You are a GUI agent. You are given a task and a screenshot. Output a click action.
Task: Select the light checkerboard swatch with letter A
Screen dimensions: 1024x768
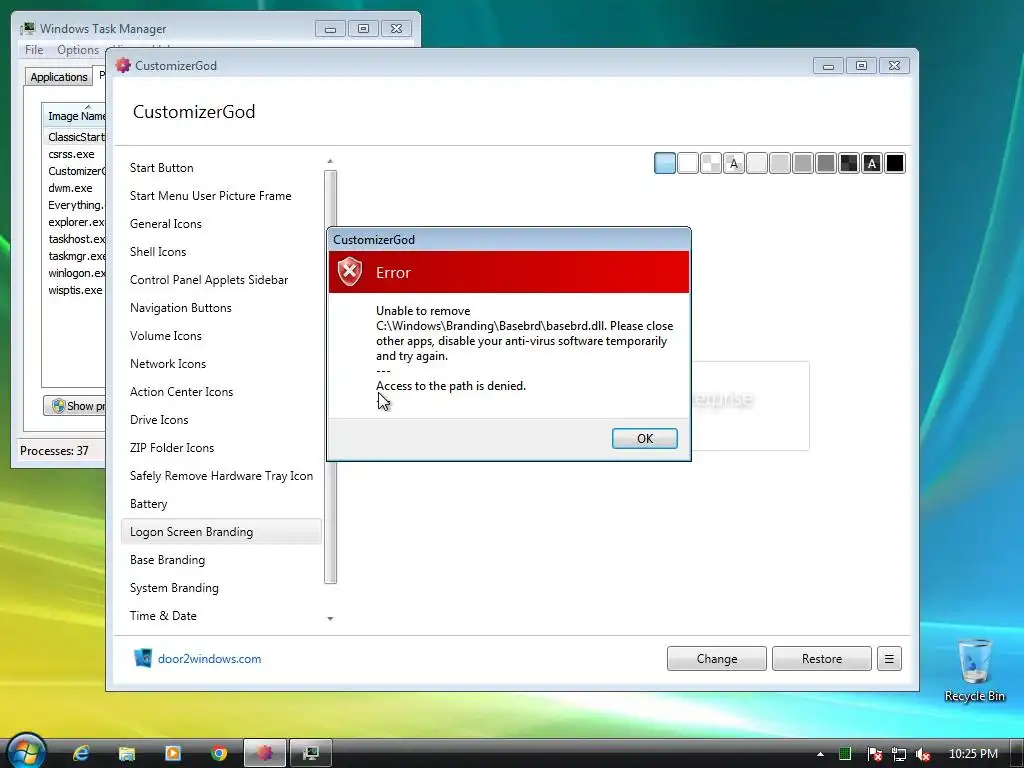tap(733, 163)
